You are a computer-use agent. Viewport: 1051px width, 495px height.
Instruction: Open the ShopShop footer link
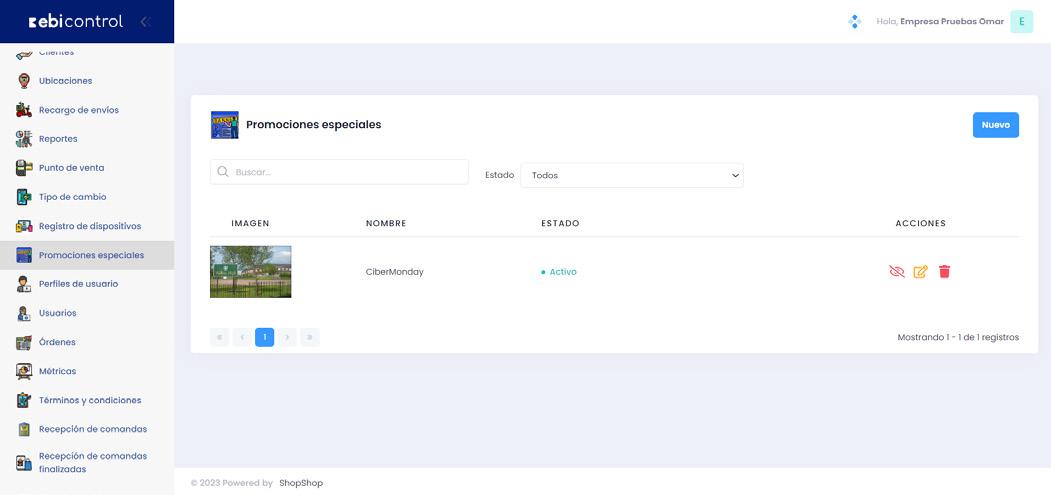301,483
